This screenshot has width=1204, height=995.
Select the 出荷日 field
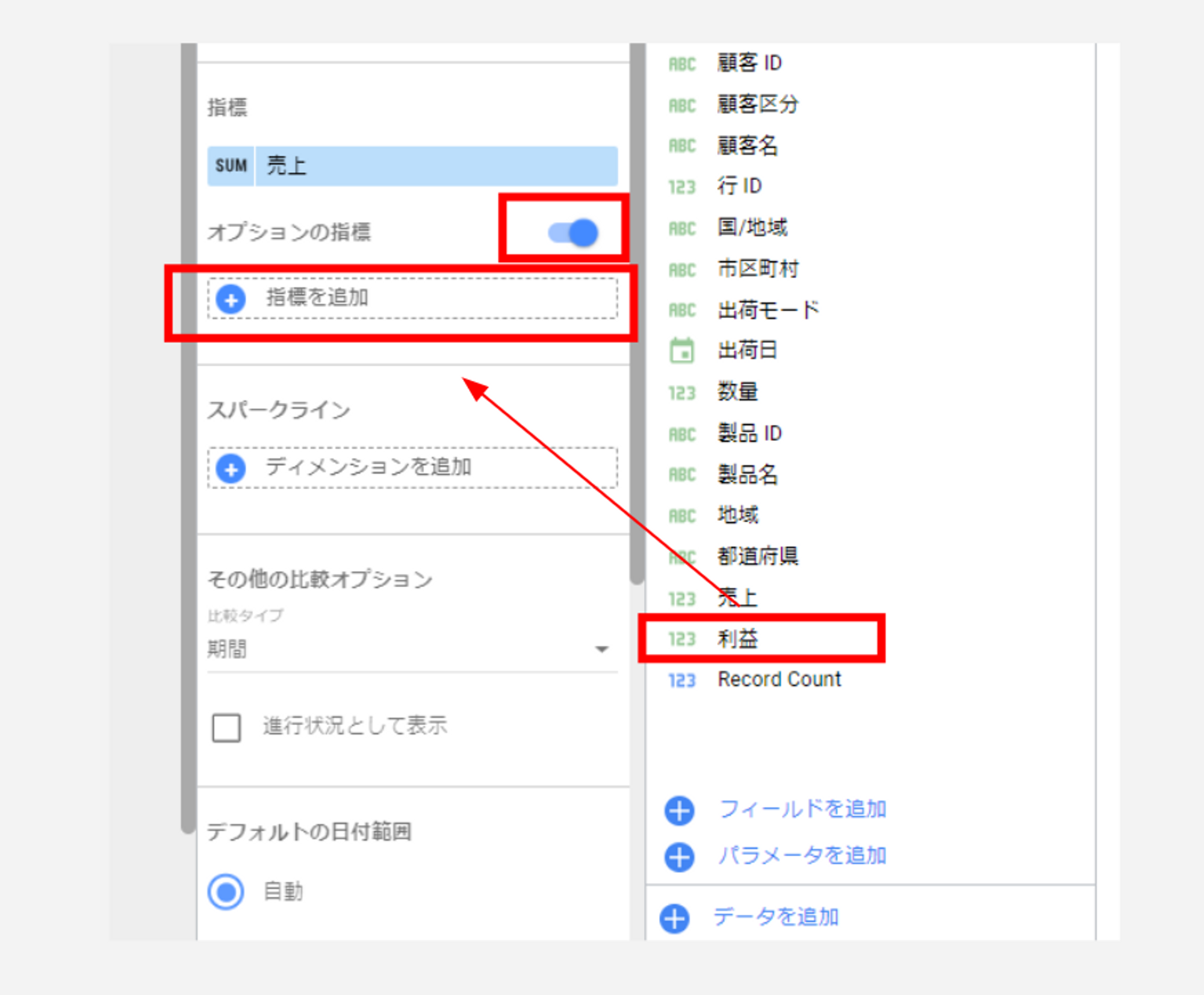tap(748, 350)
